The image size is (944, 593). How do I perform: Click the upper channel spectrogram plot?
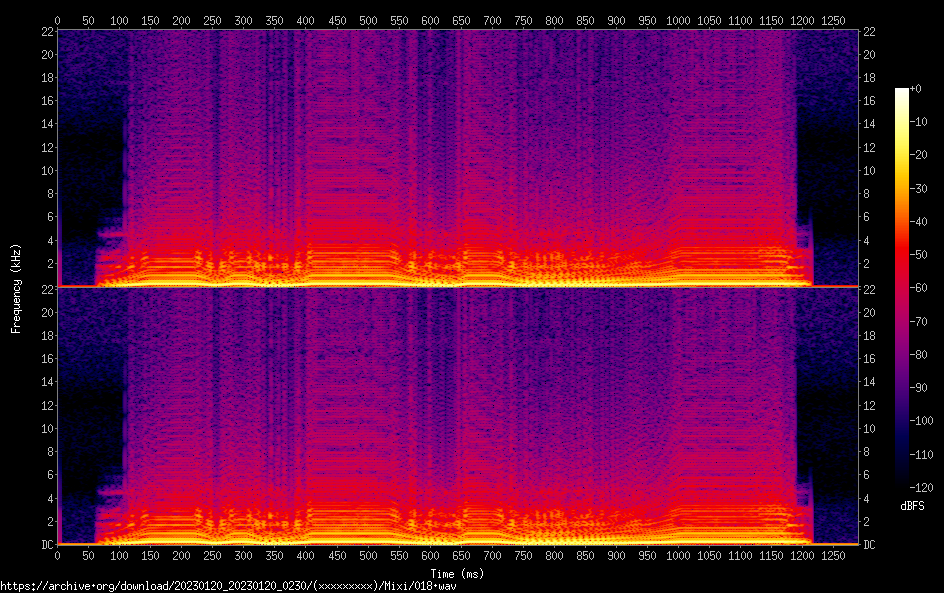tap(457, 158)
